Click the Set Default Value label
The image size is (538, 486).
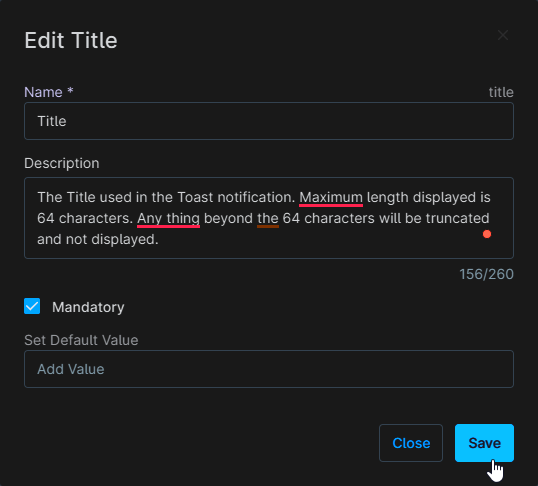point(81,340)
